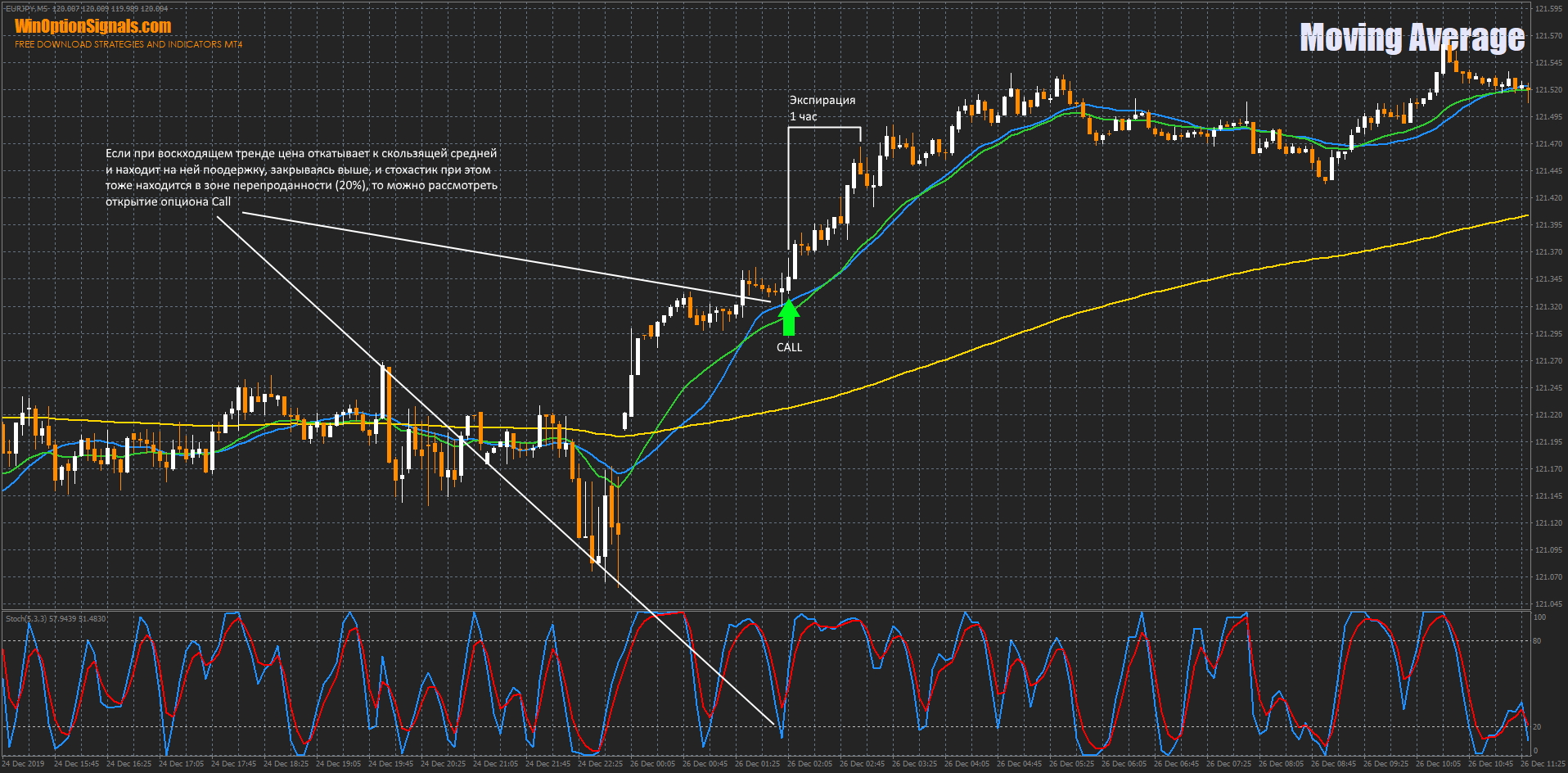Click the 26 Dec 06:05 time label
Viewport: 1568px width, 773px height.
point(1124,764)
